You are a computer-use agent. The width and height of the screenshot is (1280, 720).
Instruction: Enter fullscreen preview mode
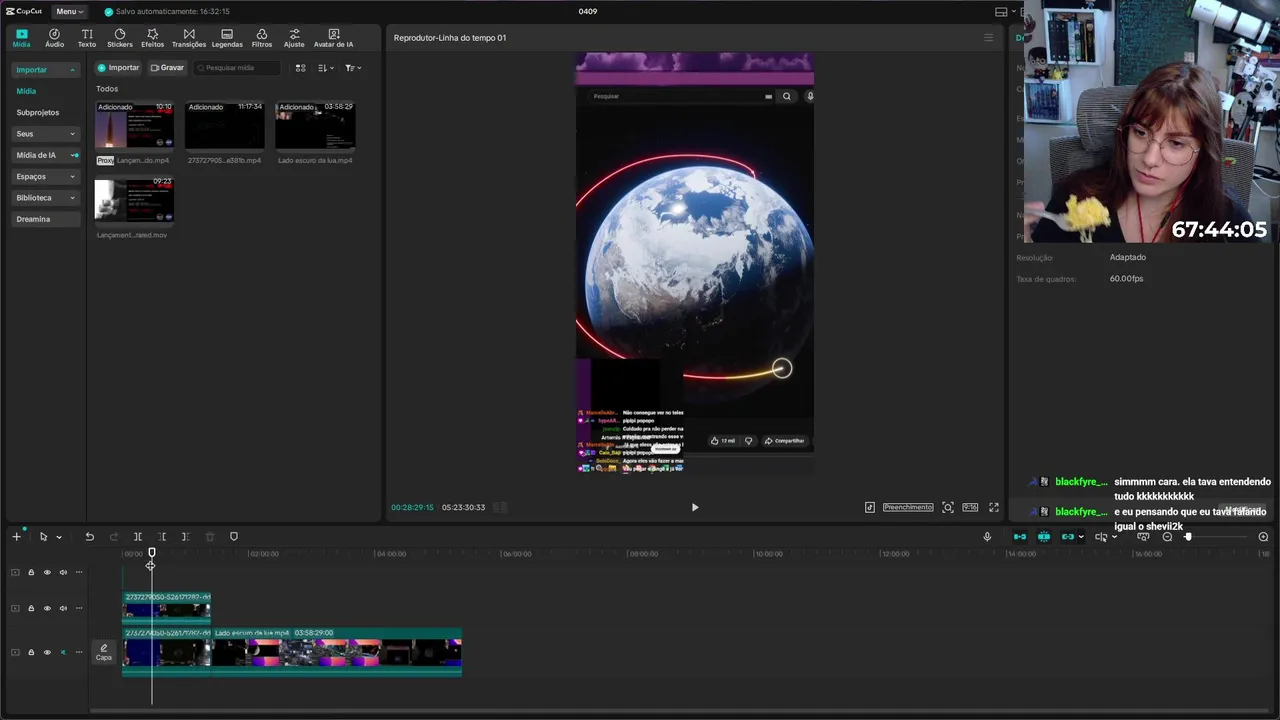(x=994, y=507)
